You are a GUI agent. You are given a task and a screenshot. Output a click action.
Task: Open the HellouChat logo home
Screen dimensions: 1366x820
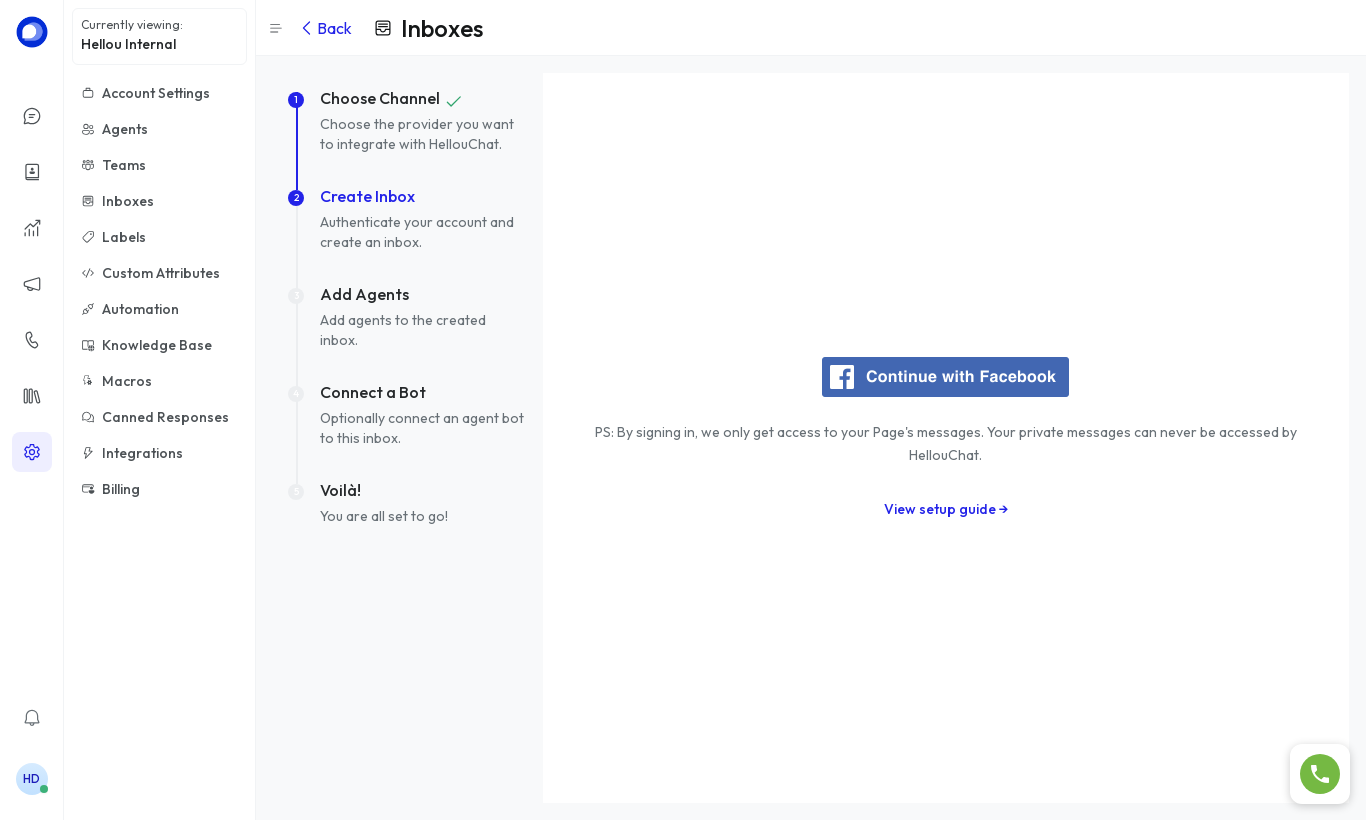tap(32, 32)
